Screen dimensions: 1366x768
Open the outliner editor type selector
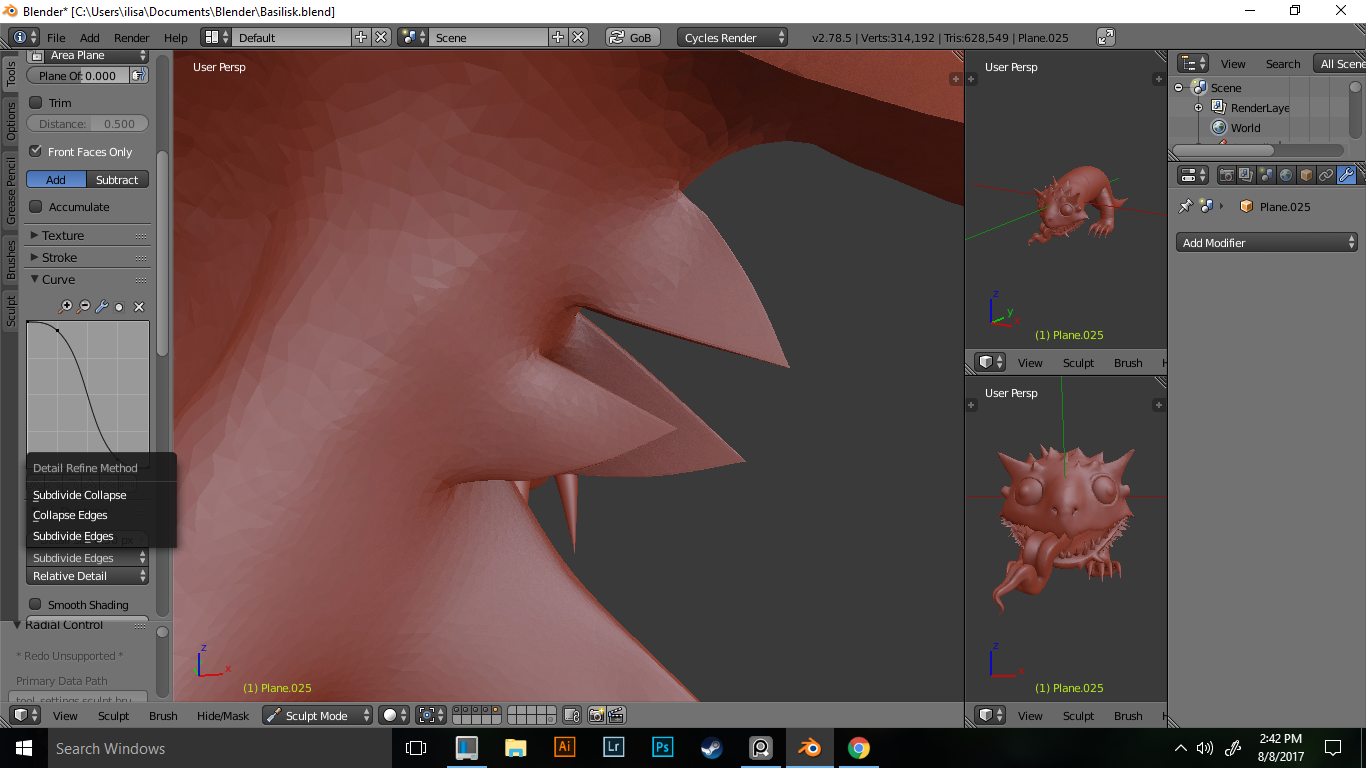1193,63
